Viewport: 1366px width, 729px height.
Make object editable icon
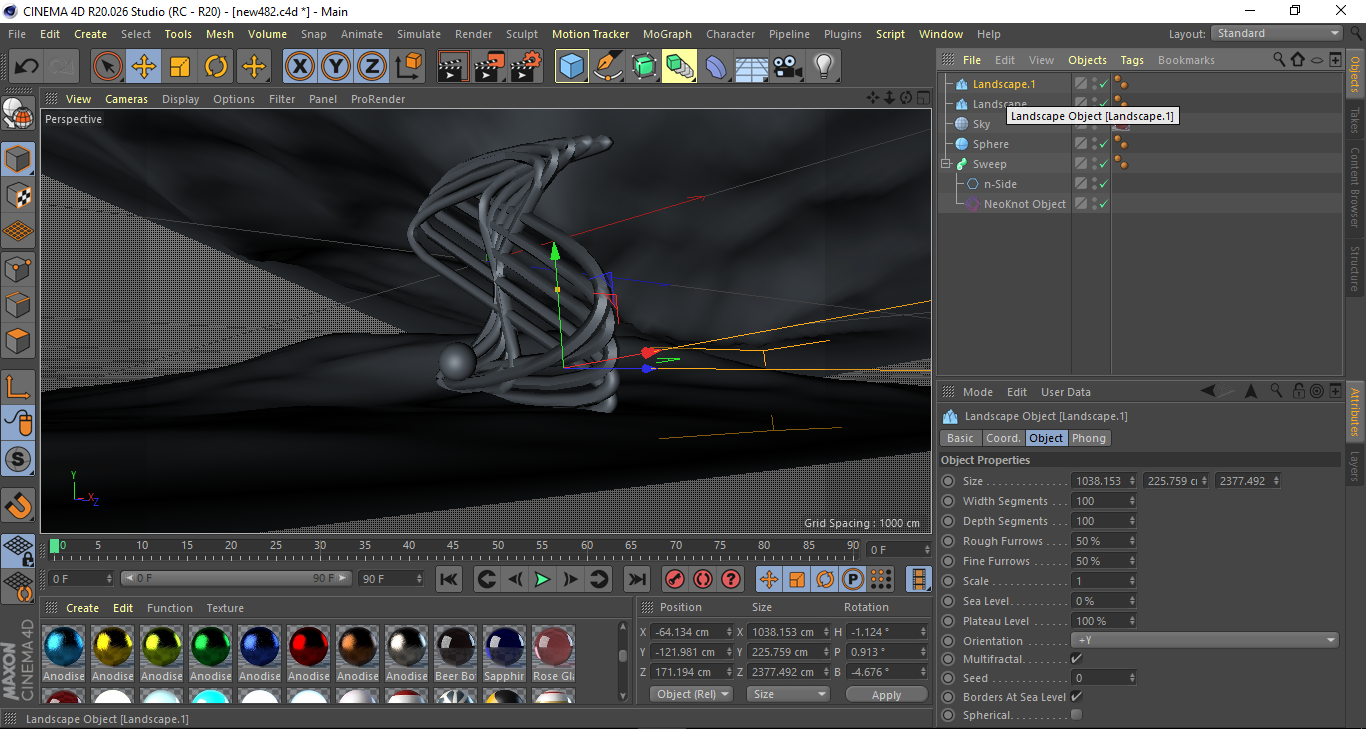[x=18, y=115]
